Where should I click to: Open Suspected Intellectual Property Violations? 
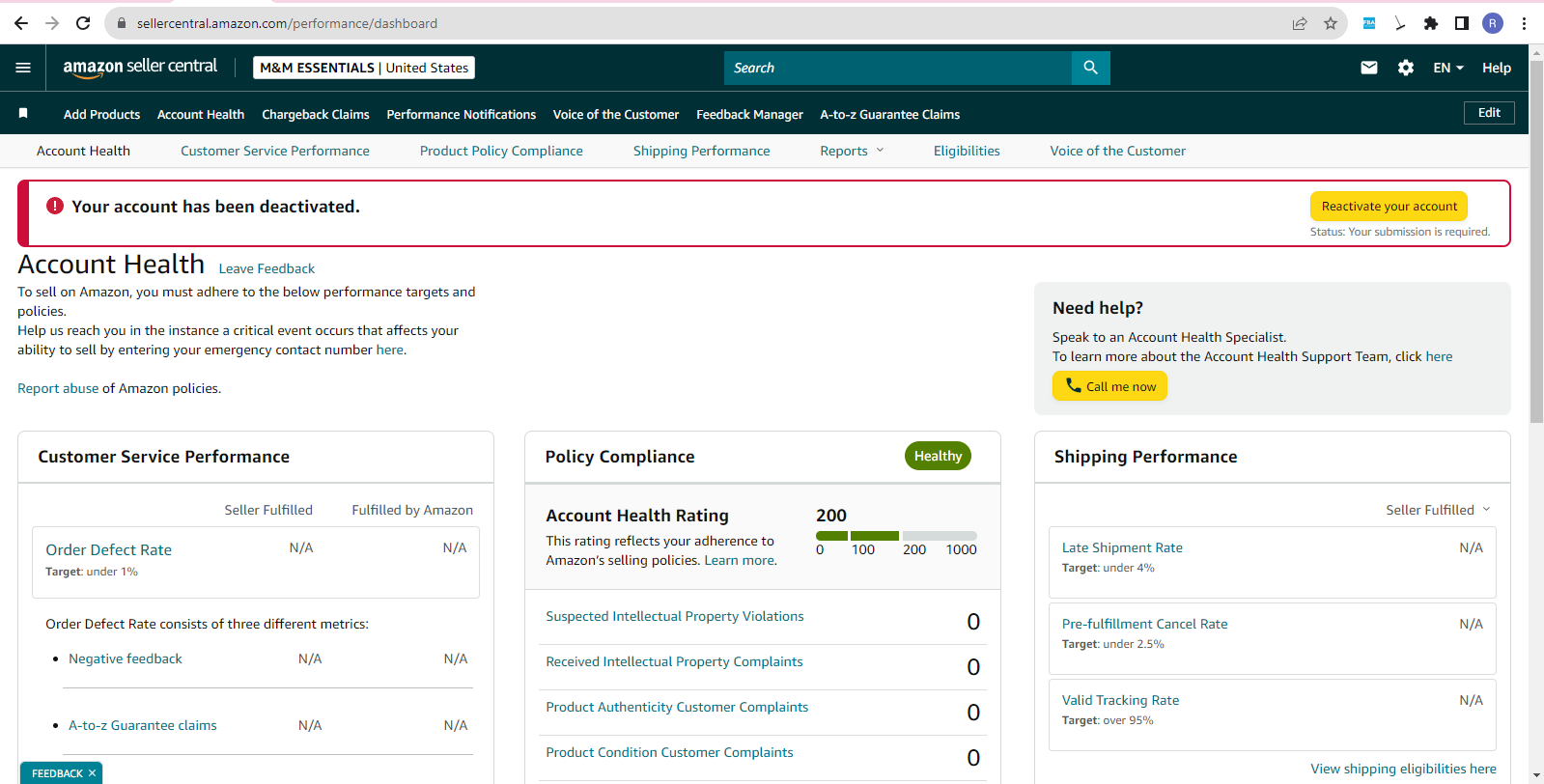click(x=675, y=616)
